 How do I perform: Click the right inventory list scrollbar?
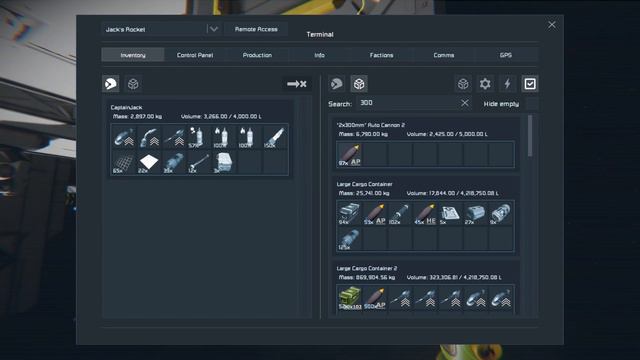[x=530, y=136]
